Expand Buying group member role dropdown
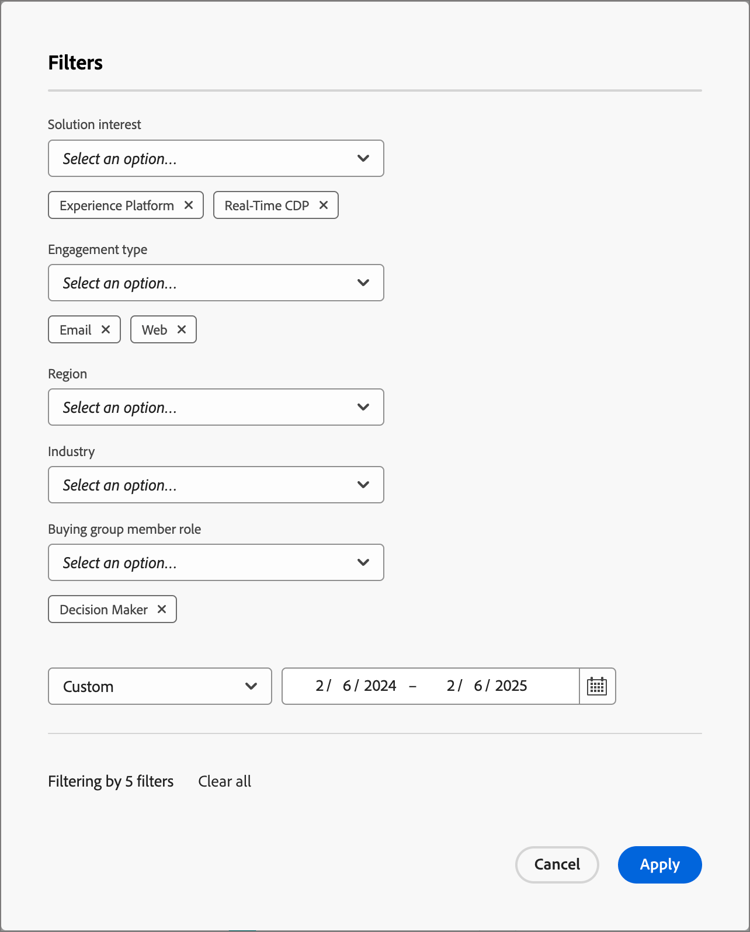Screen dimensions: 750x932 coord(216,562)
